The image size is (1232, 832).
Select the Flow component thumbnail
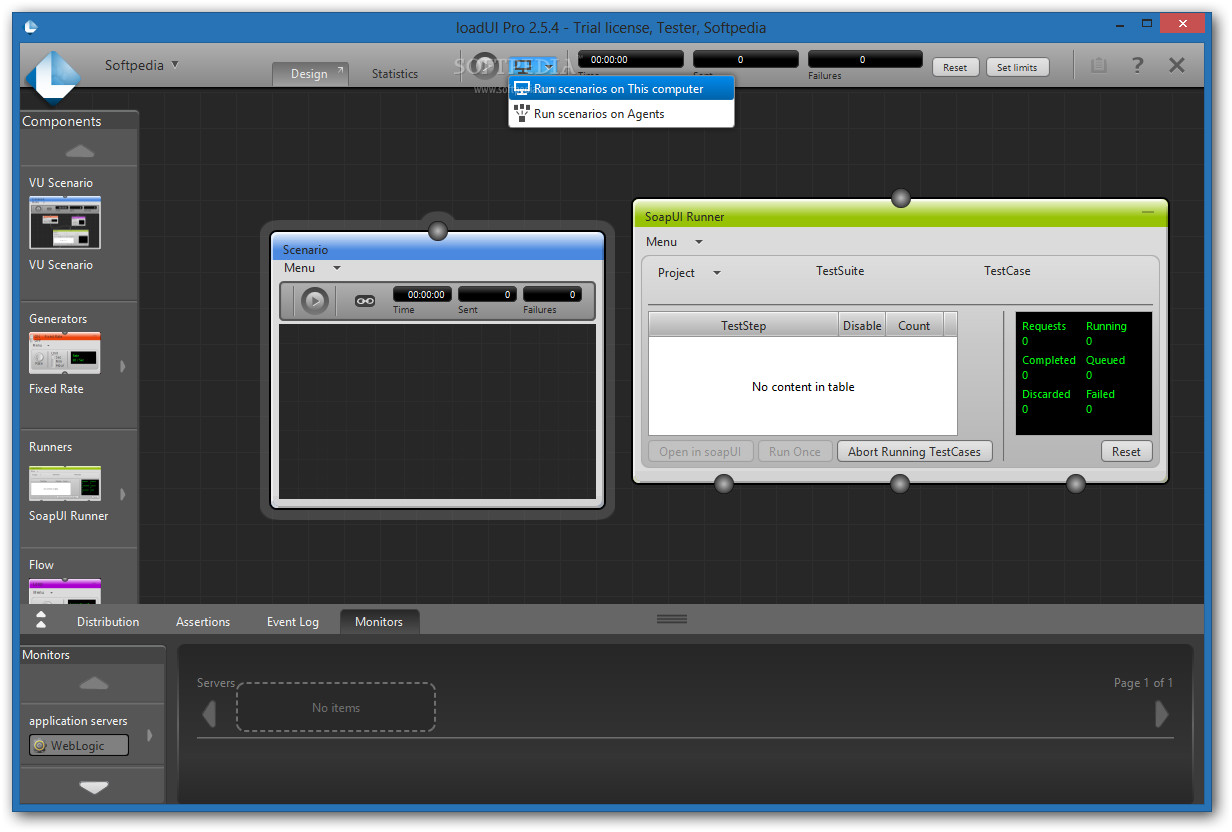pyautogui.click(x=65, y=590)
